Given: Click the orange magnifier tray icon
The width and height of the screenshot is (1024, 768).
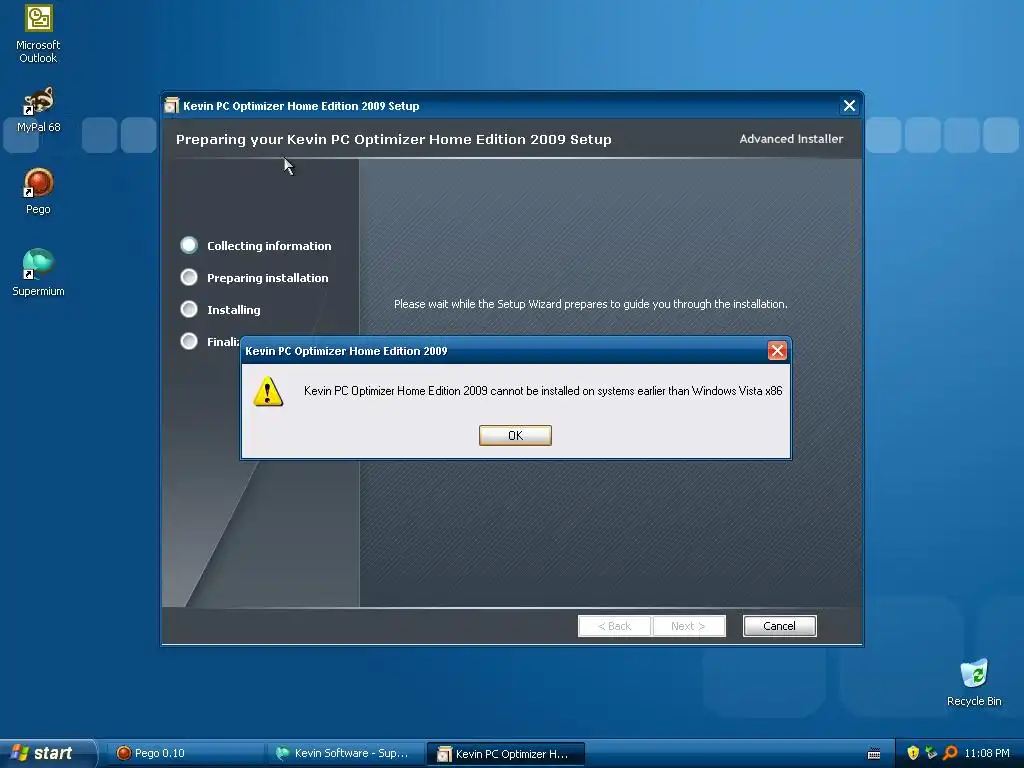Looking at the screenshot, I should (950, 753).
